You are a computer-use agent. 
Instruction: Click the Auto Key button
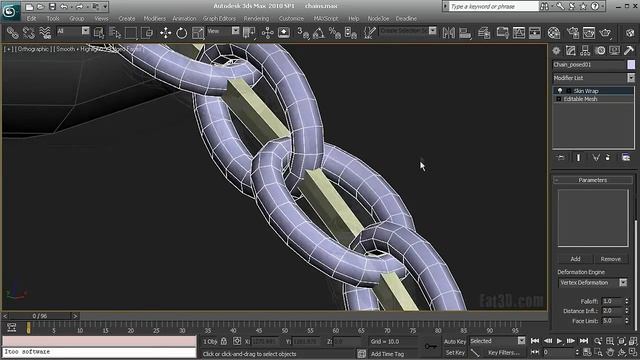(455, 341)
